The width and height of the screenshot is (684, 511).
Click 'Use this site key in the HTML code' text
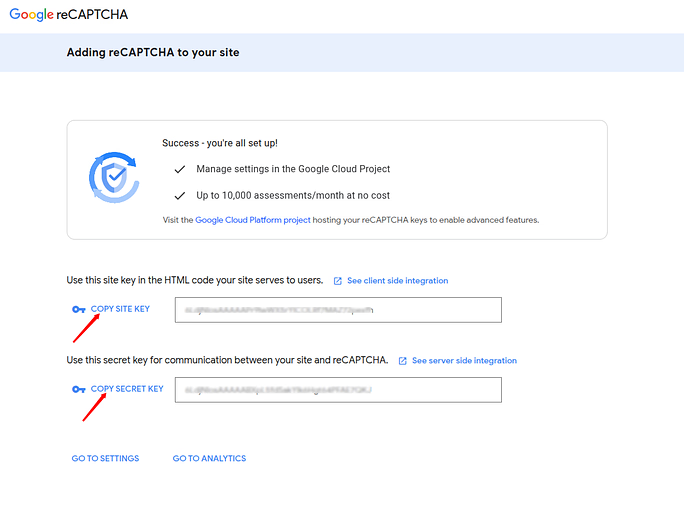point(195,280)
